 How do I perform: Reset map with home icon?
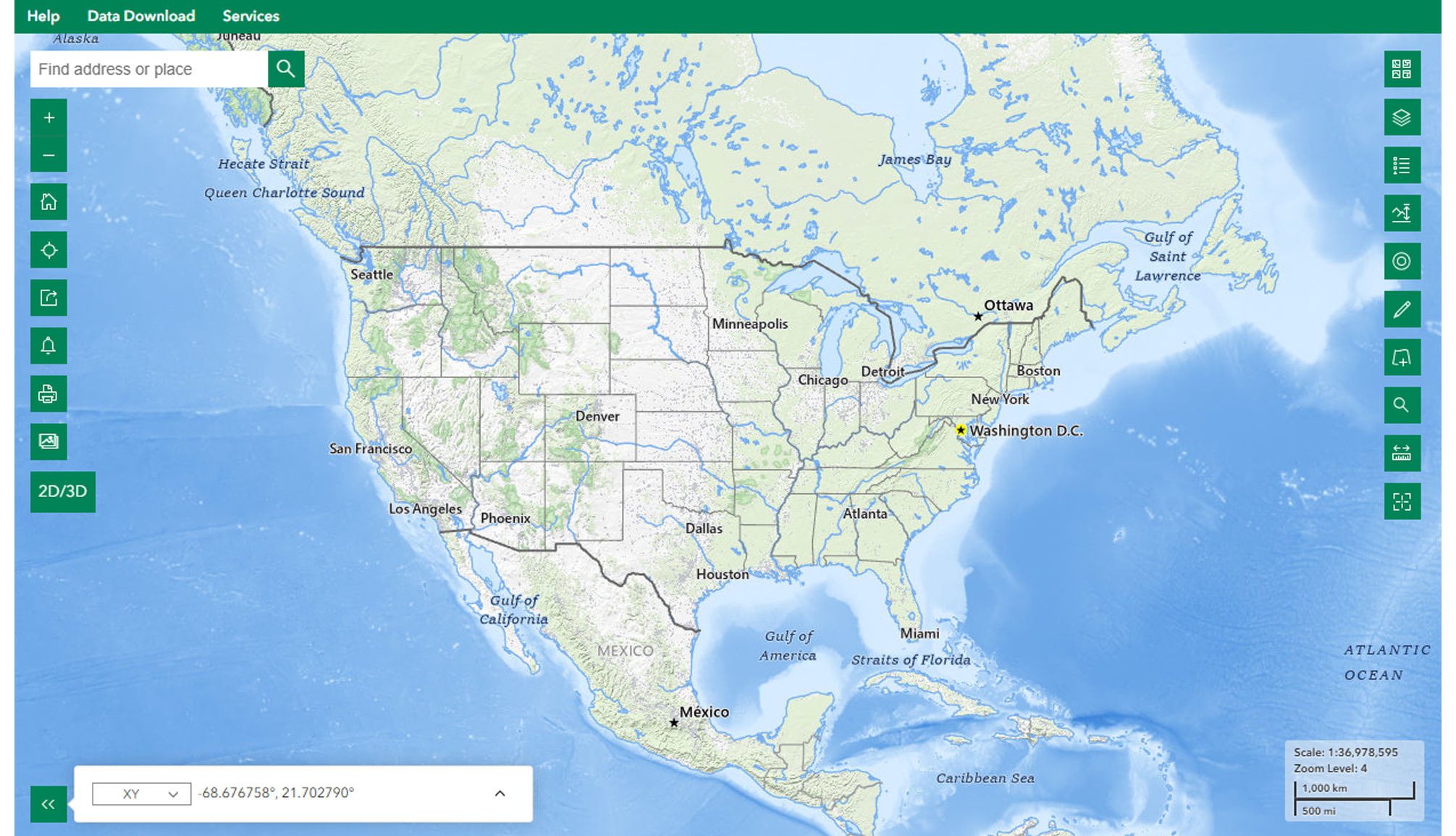(x=49, y=202)
